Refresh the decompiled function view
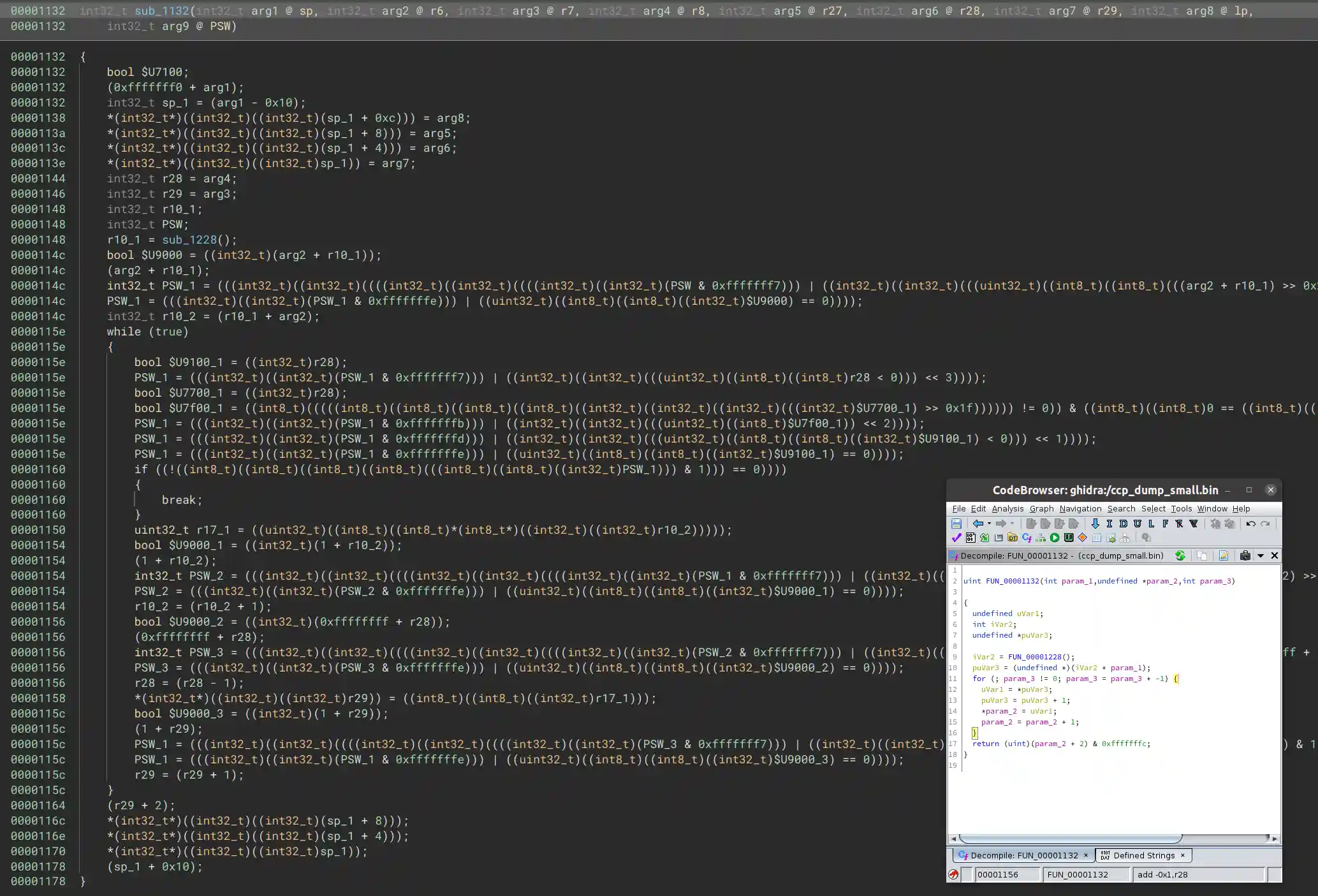 point(1180,555)
